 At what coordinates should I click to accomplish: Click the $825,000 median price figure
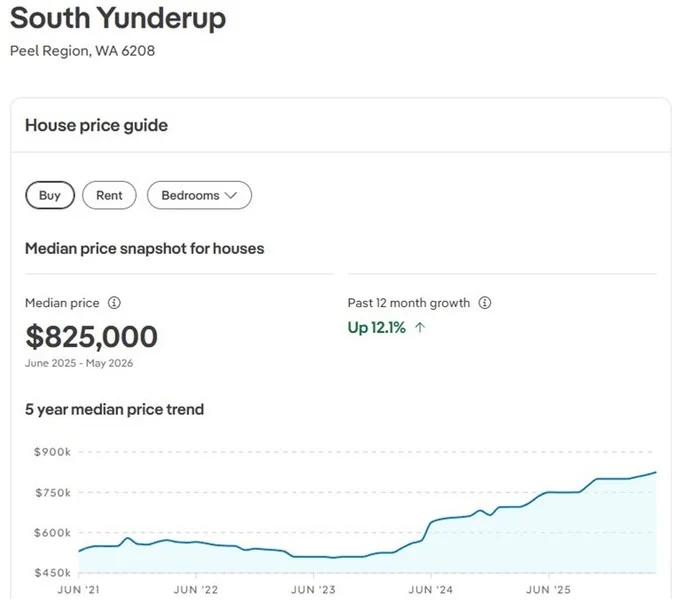pos(91,337)
